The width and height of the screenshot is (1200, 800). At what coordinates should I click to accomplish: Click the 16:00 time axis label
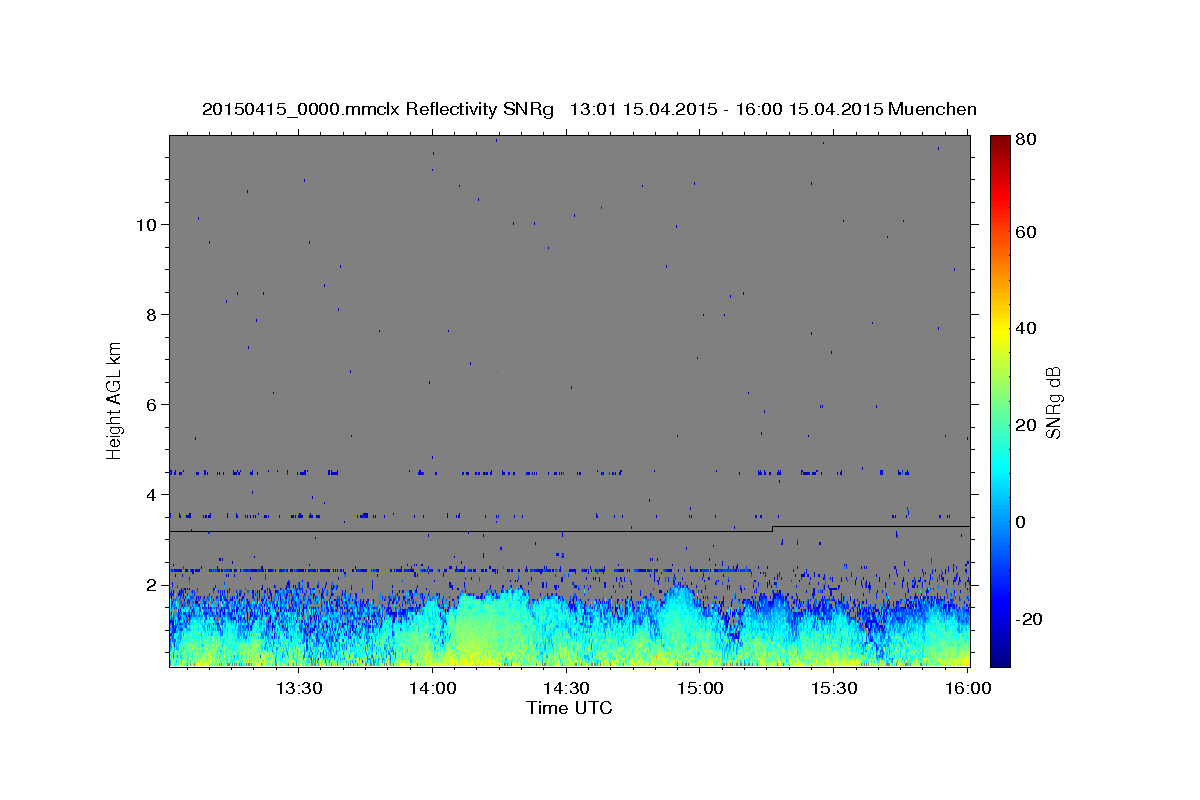click(x=967, y=688)
